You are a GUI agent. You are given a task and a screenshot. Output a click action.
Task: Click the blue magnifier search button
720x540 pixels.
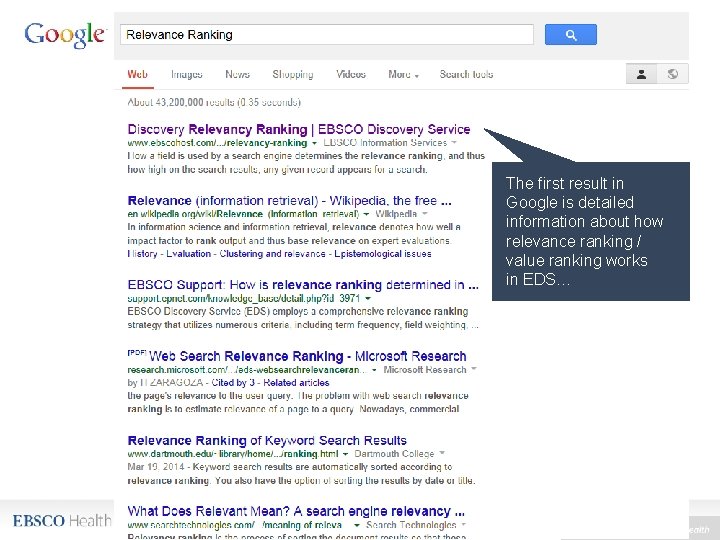point(571,34)
